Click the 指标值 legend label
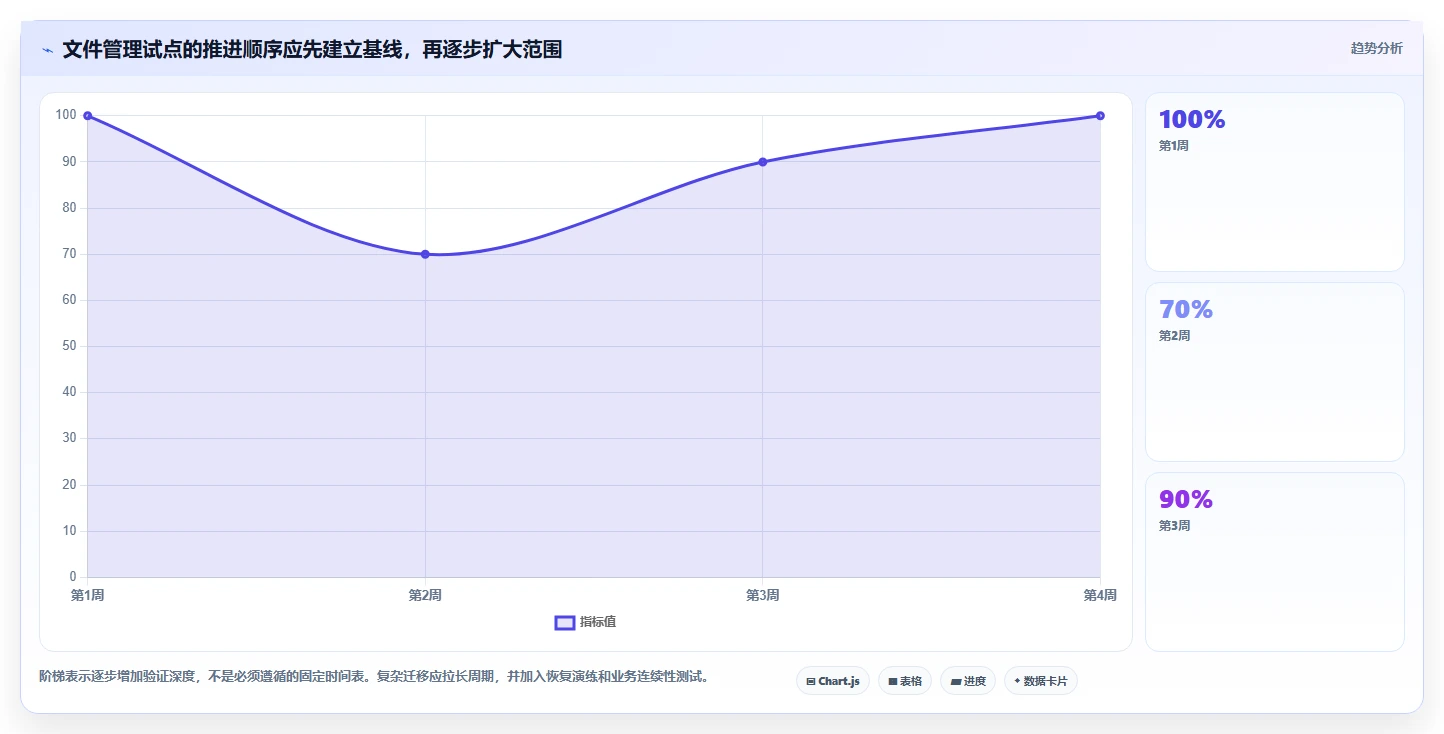Screen dimensions: 1444x734 pos(598,622)
